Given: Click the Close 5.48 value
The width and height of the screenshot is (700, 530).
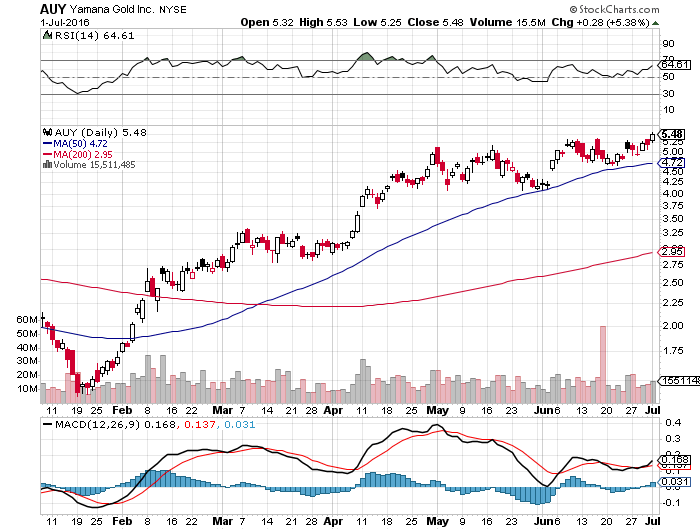Looking at the screenshot, I should [435, 22].
